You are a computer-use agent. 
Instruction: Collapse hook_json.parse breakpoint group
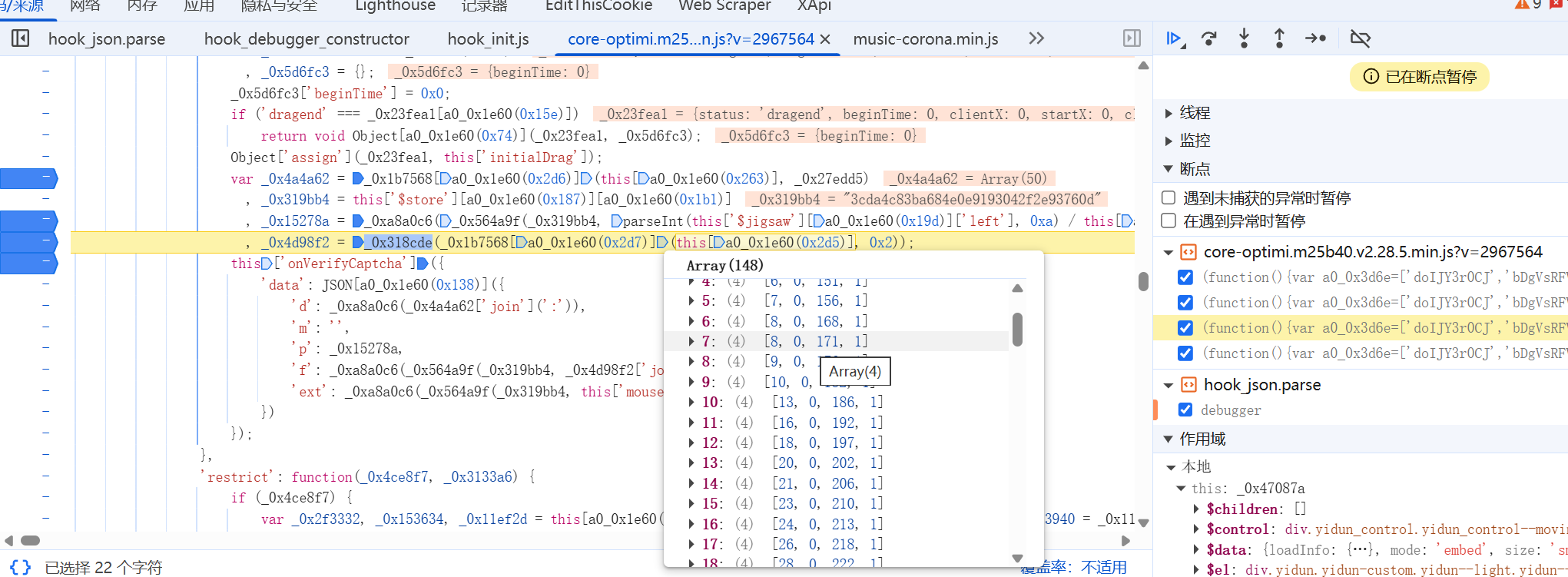pos(1169,385)
